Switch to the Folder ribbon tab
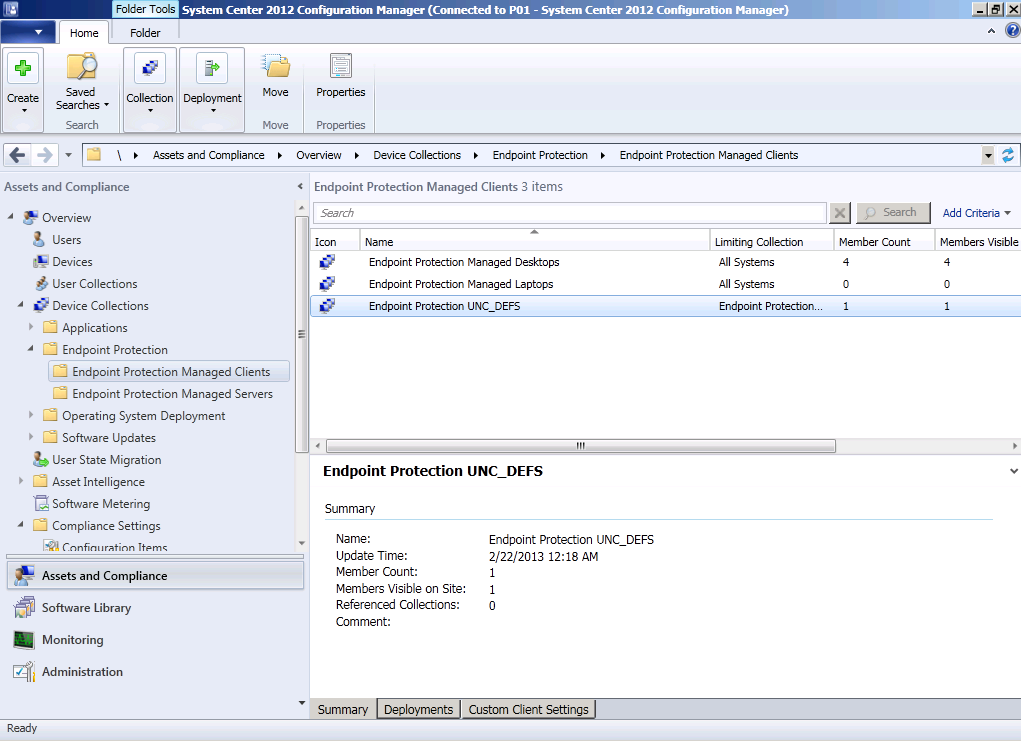 tap(145, 33)
